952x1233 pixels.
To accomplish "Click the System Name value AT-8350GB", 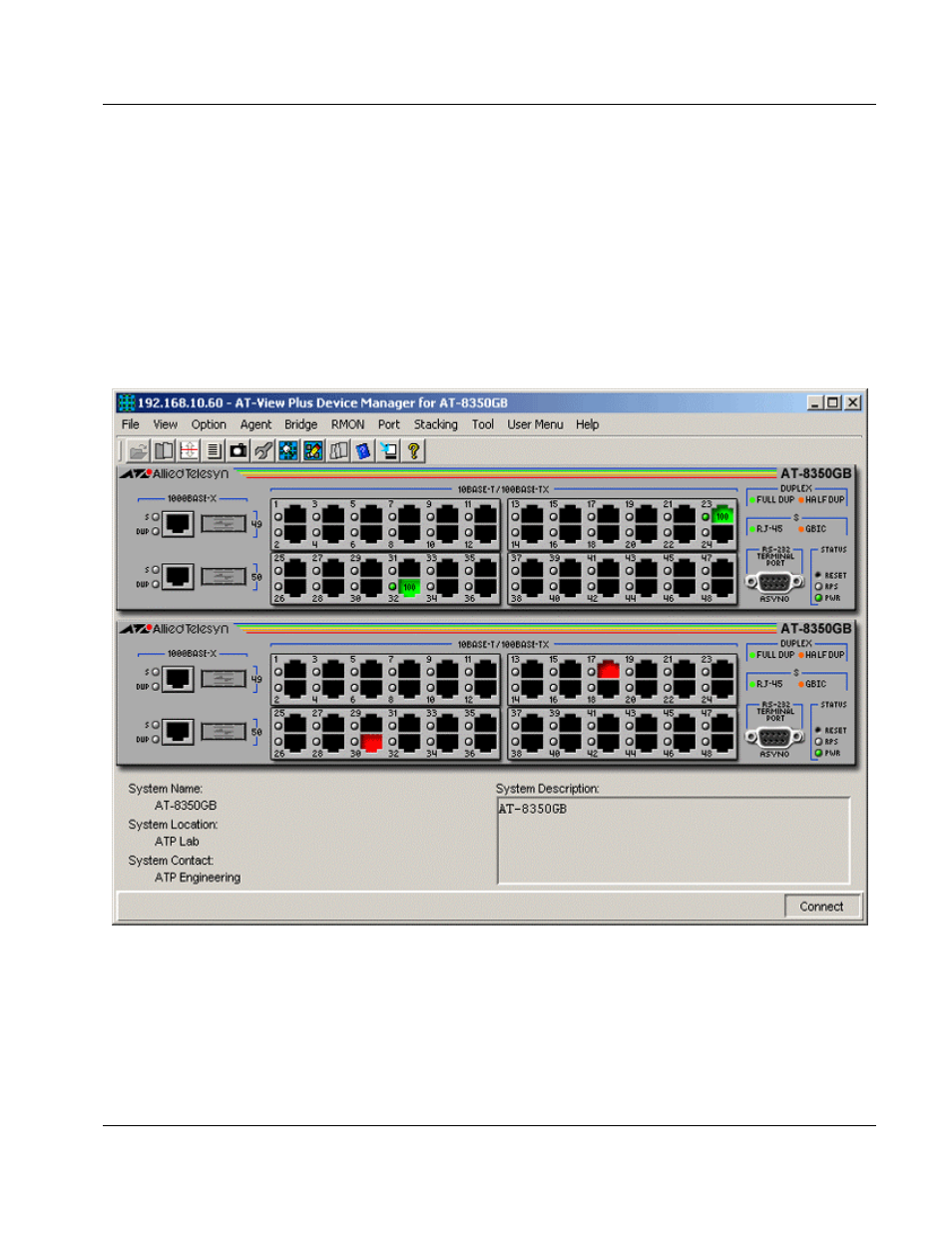I will point(186,806).
